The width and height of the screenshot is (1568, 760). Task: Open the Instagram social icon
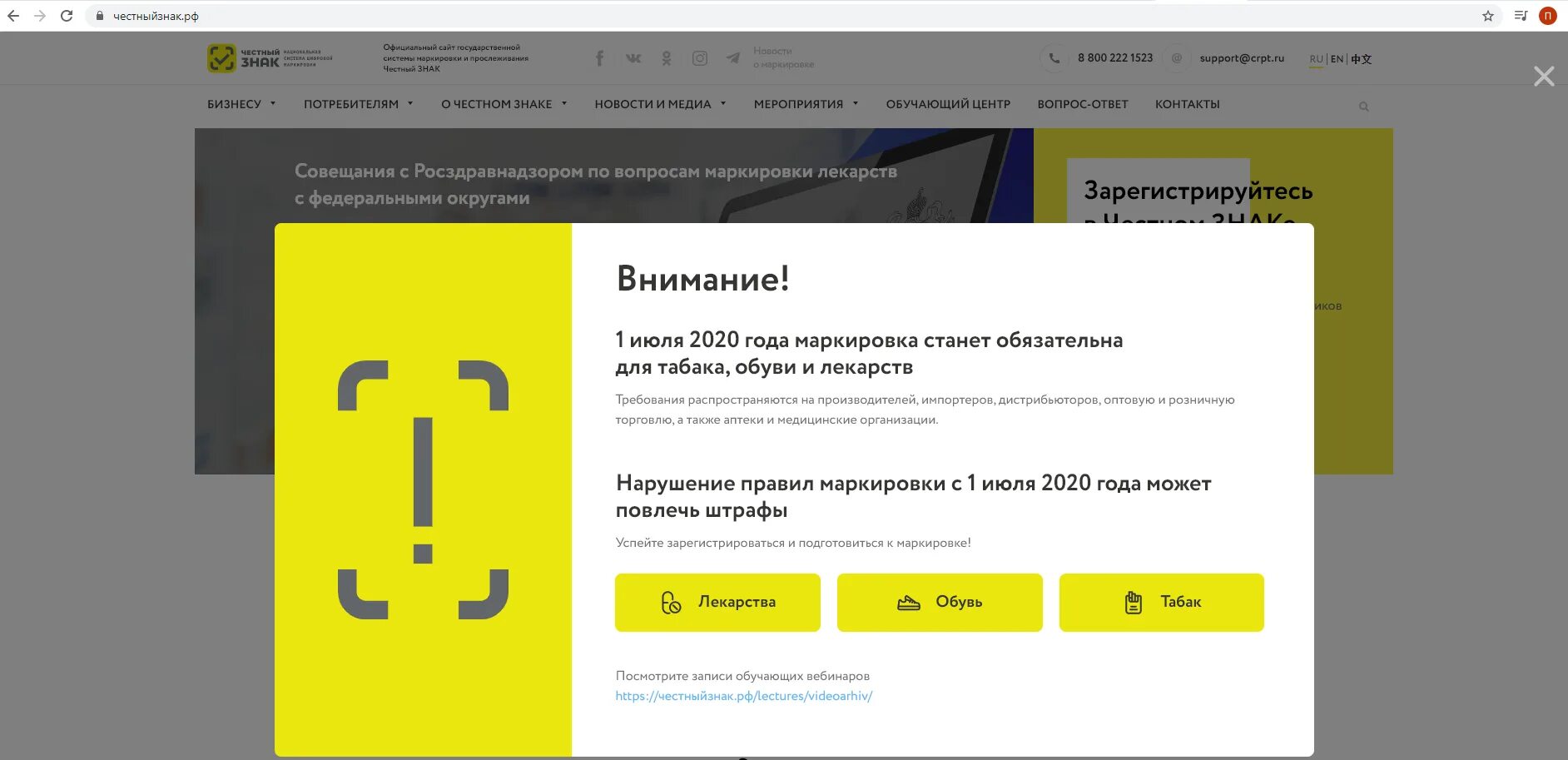click(x=700, y=58)
